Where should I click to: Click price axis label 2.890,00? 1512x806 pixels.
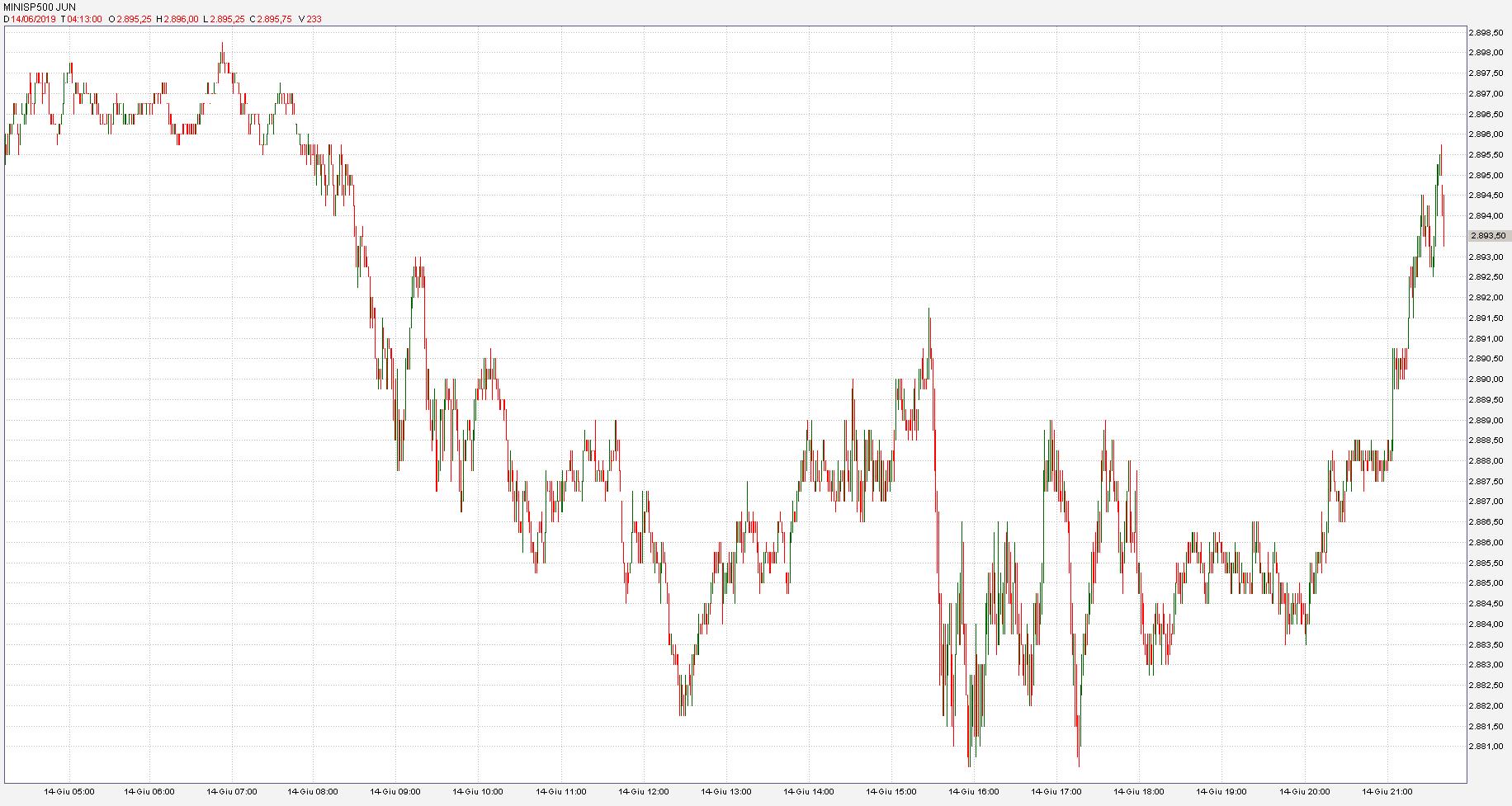point(1486,379)
